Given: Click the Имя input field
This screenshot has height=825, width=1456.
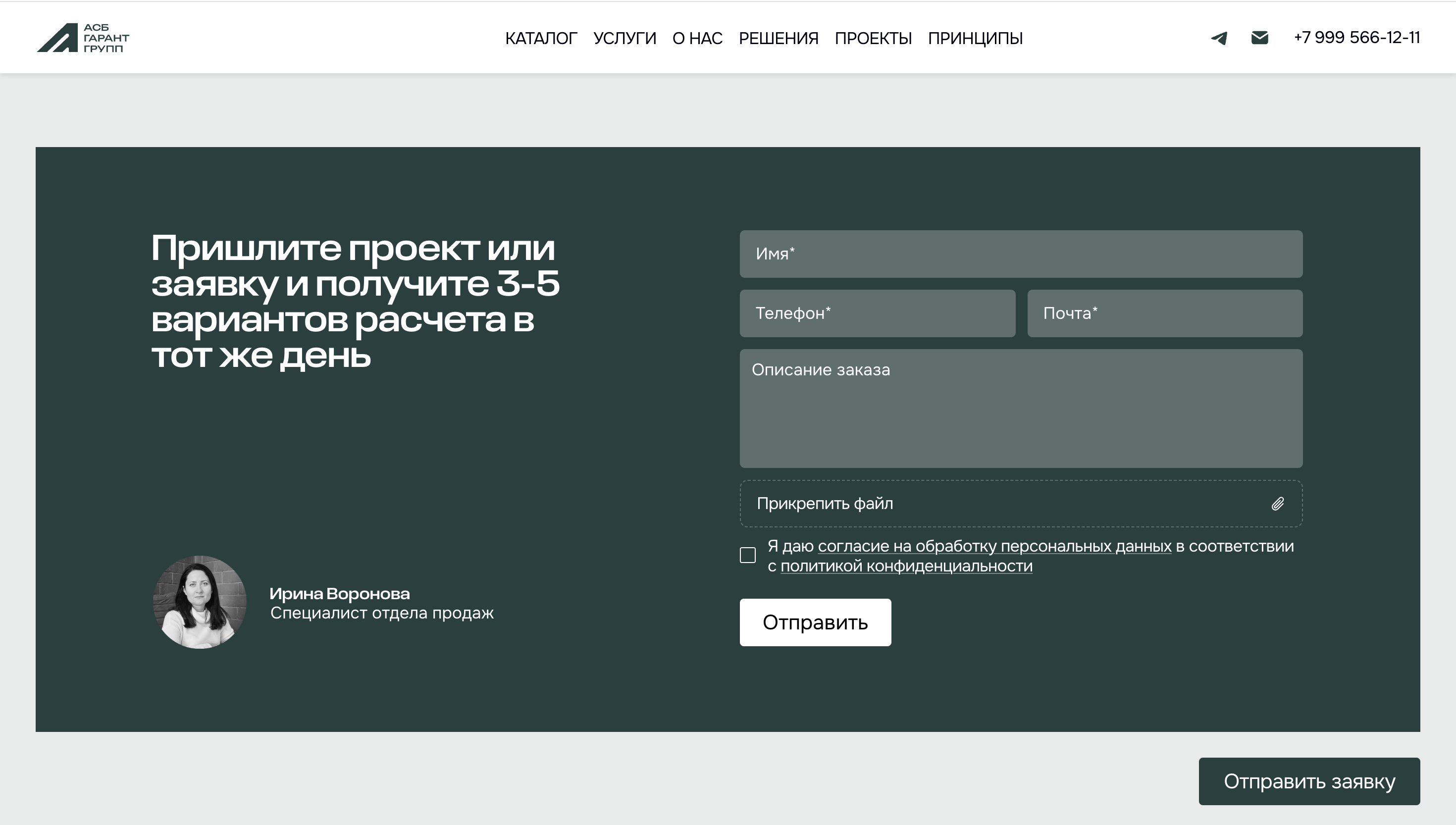Looking at the screenshot, I should (1020, 255).
